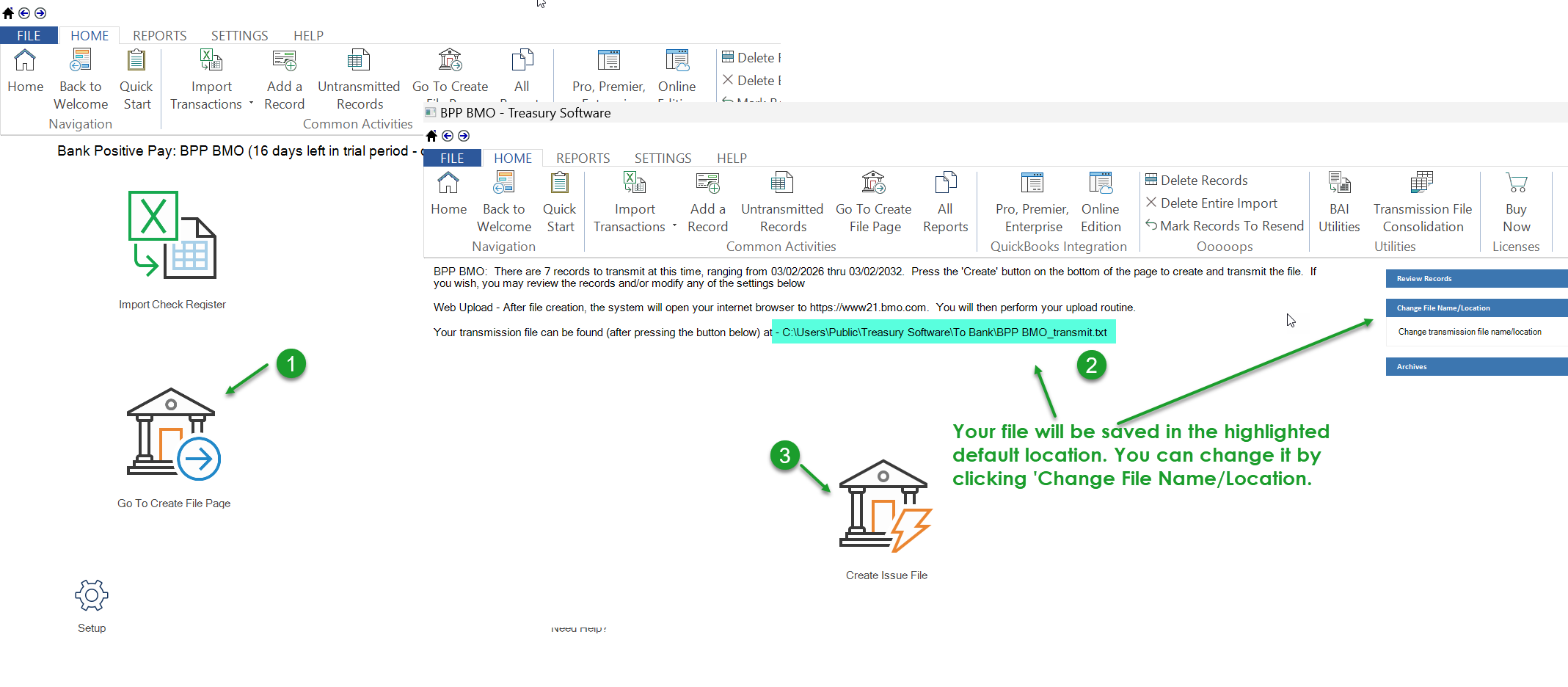This screenshot has width=1568, height=687.
Task: Expand the Import Transactions dropdown arrow
Action: pyautogui.click(x=674, y=226)
